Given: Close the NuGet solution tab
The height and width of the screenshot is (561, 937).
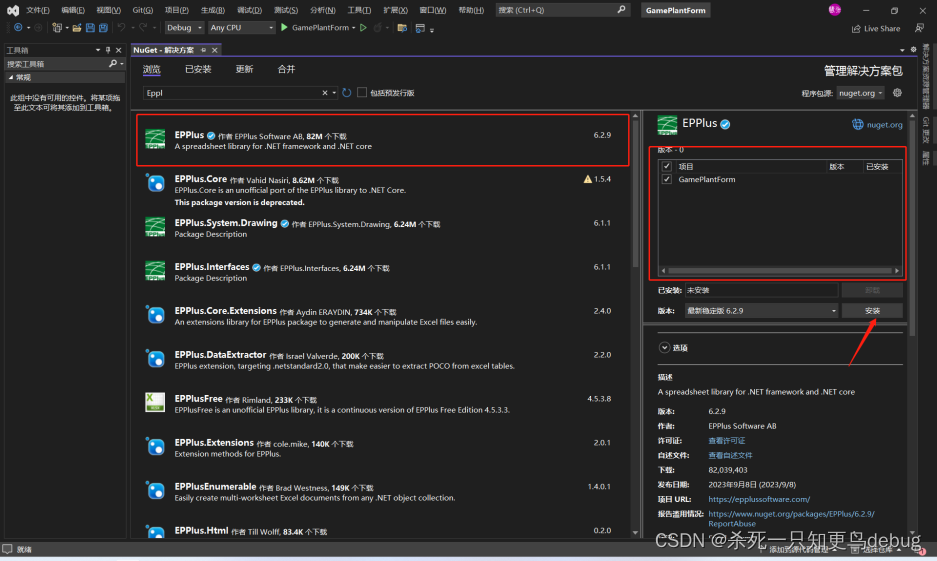Looking at the screenshot, I should pos(215,50).
